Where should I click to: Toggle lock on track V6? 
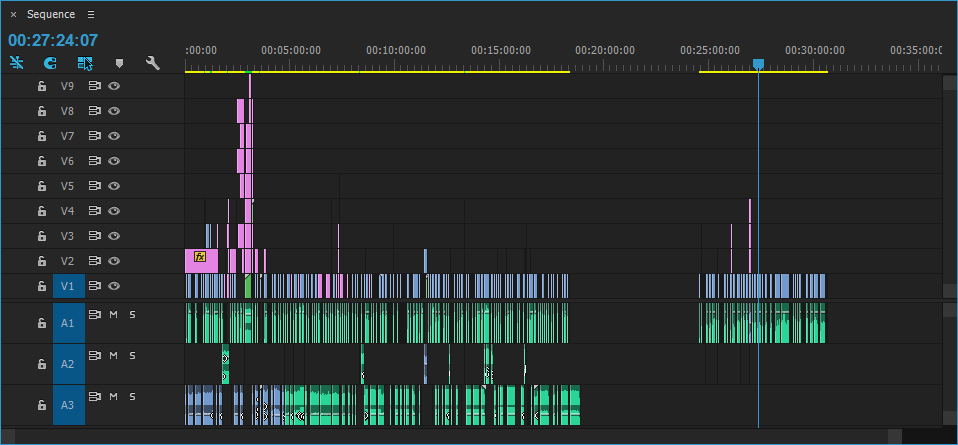click(42, 161)
